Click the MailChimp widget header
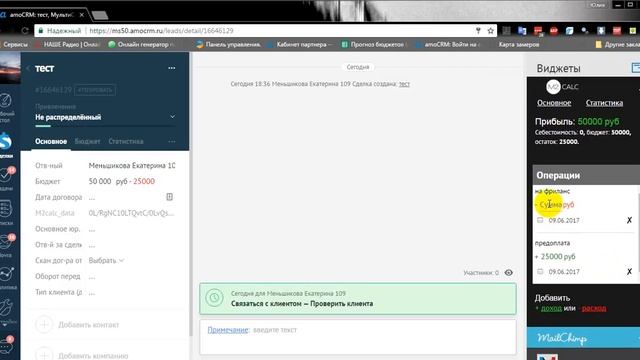This screenshot has width=640, height=360. point(583,338)
